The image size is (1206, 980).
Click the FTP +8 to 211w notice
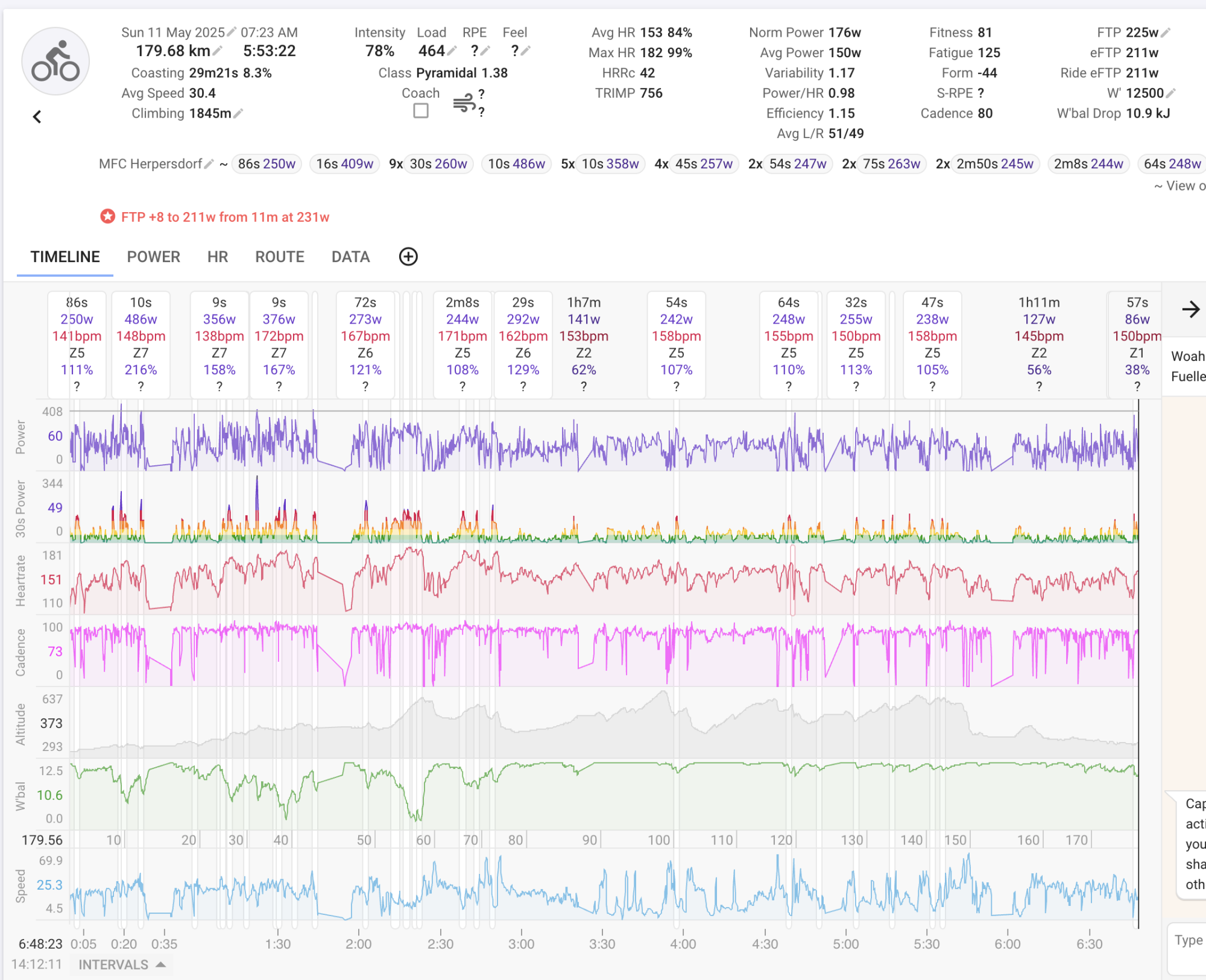[x=224, y=217]
